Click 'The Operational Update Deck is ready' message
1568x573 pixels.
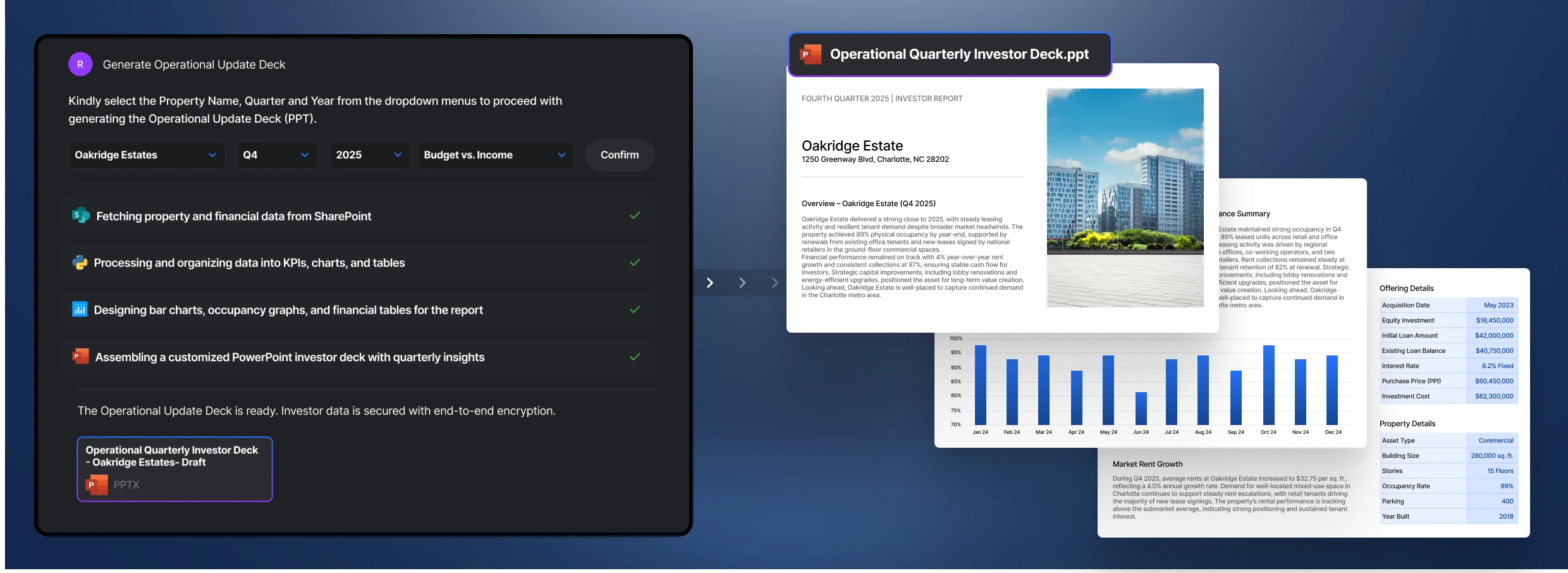click(x=316, y=411)
